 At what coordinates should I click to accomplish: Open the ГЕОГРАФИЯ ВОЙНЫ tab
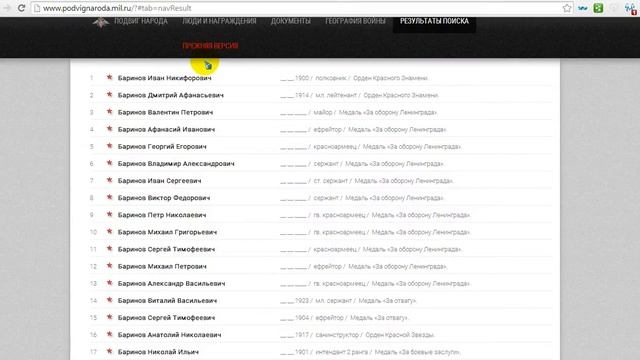(x=355, y=21)
